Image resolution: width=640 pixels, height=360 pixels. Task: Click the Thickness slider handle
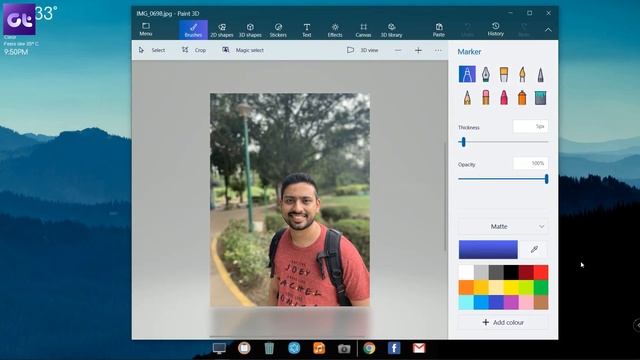pyautogui.click(x=463, y=142)
